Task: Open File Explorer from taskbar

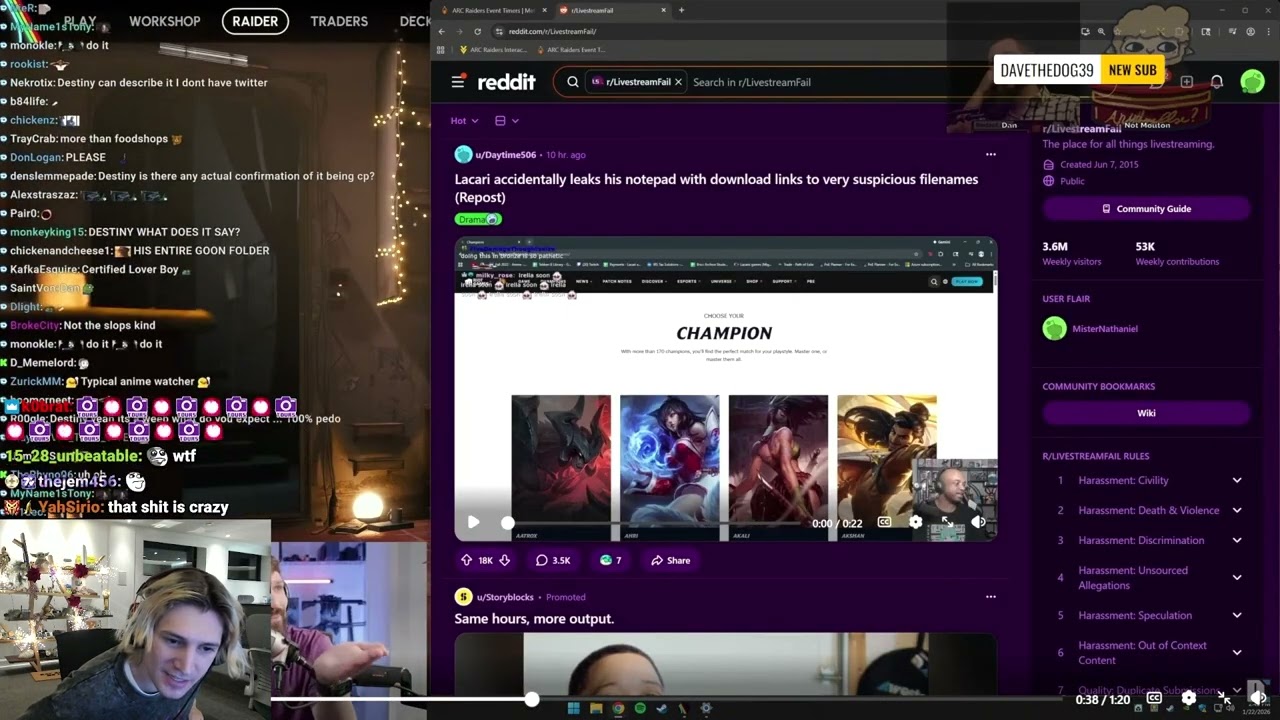Action: [596, 709]
